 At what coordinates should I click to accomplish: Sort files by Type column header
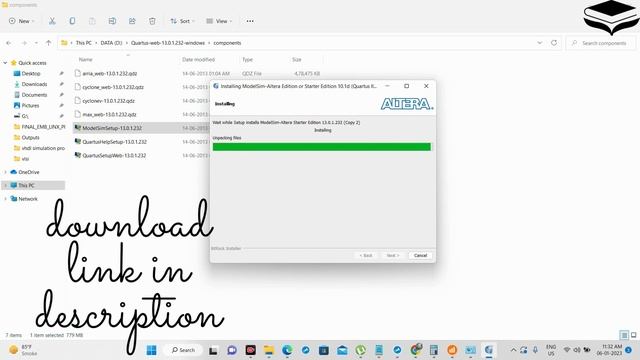[x=247, y=60]
